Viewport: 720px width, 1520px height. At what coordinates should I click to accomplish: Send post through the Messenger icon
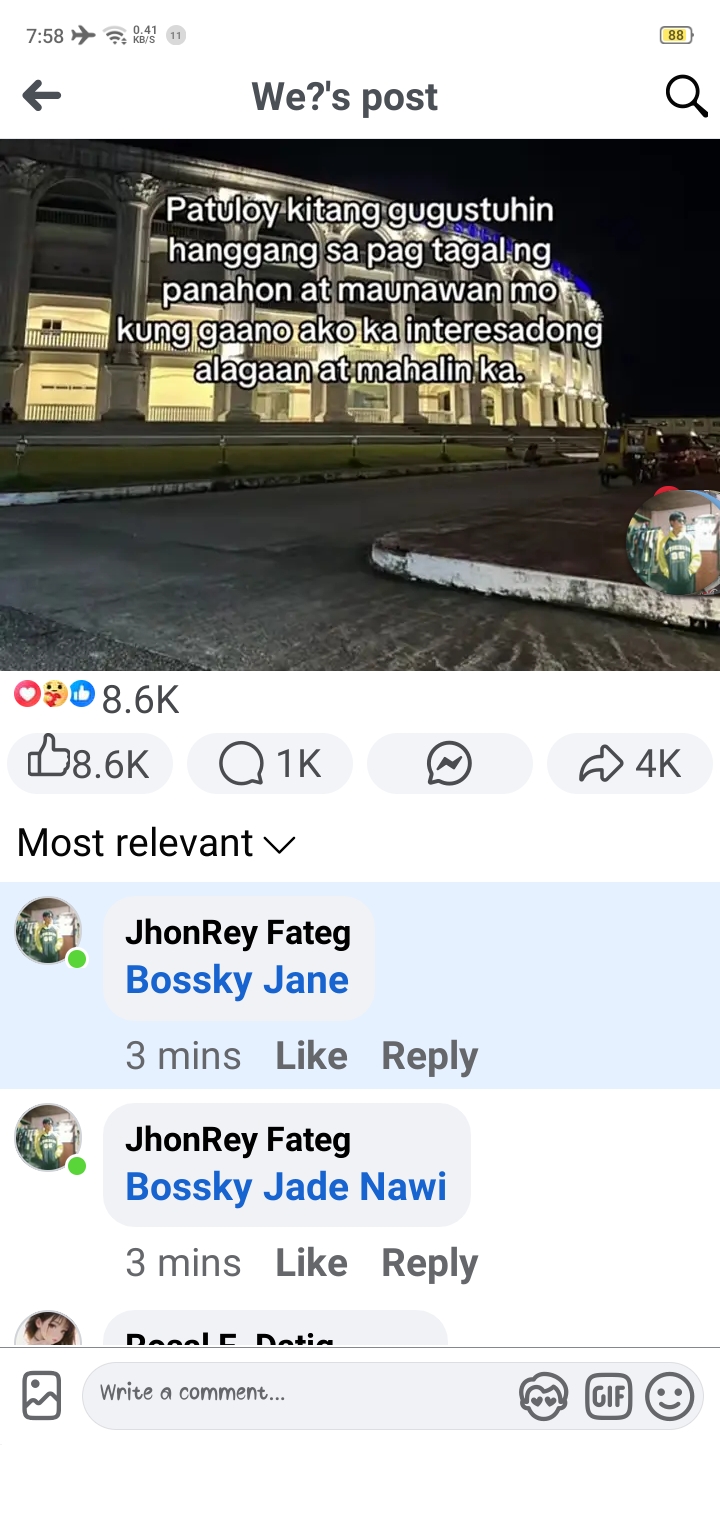pyautogui.click(x=450, y=764)
